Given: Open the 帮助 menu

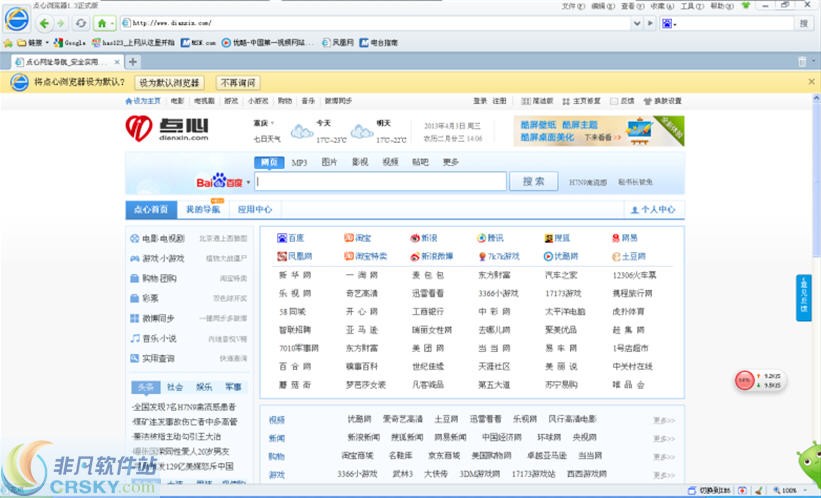Looking at the screenshot, I should point(722,6).
